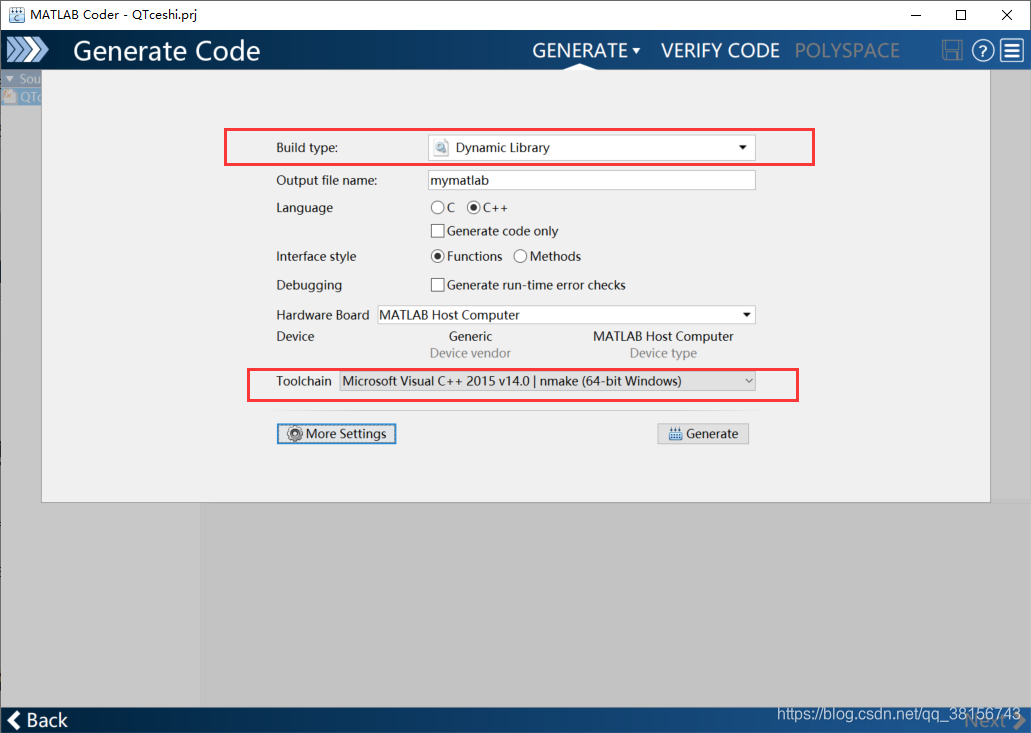Click Back at the bottom bar
This screenshot has height=733, width=1031.
coord(37,720)
